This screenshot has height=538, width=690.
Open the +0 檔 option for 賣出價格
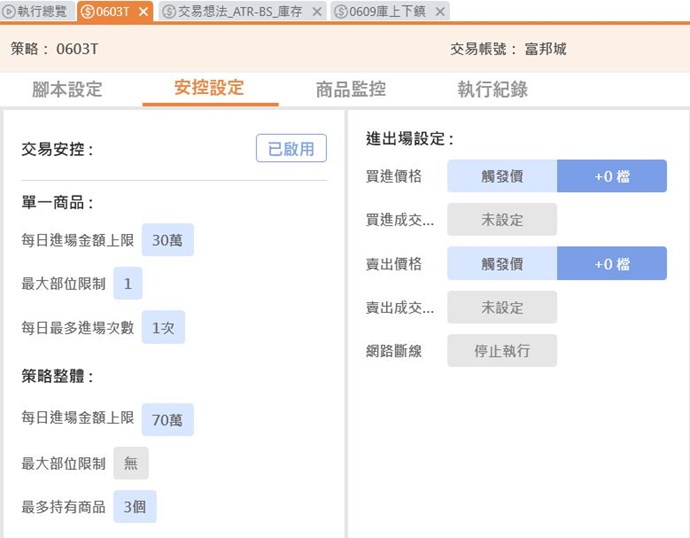pos(612,264)
